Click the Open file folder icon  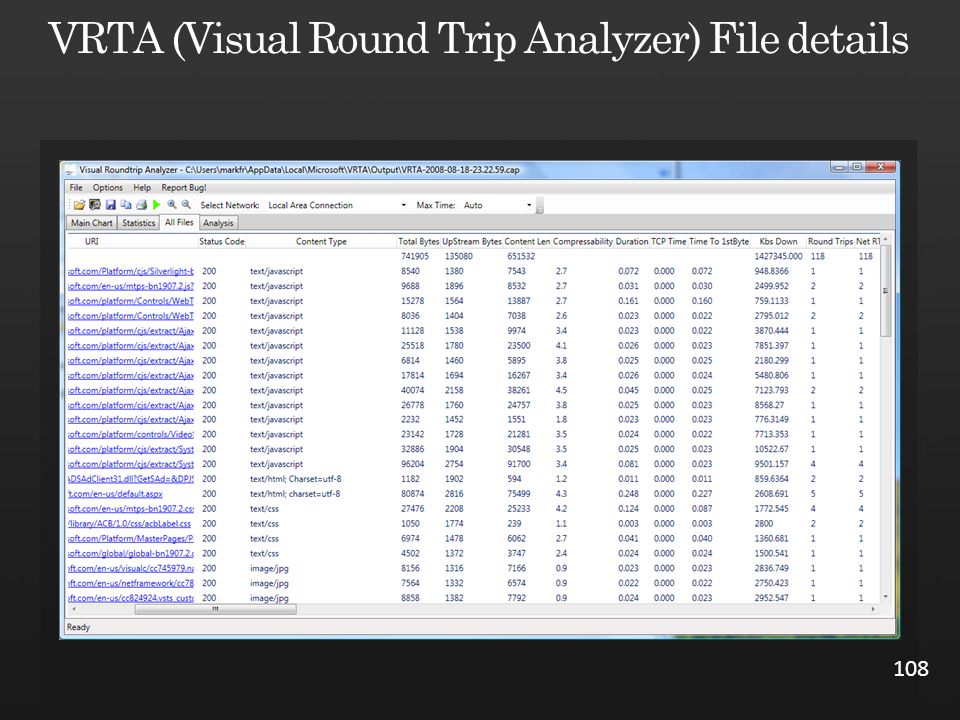(79, 205)
